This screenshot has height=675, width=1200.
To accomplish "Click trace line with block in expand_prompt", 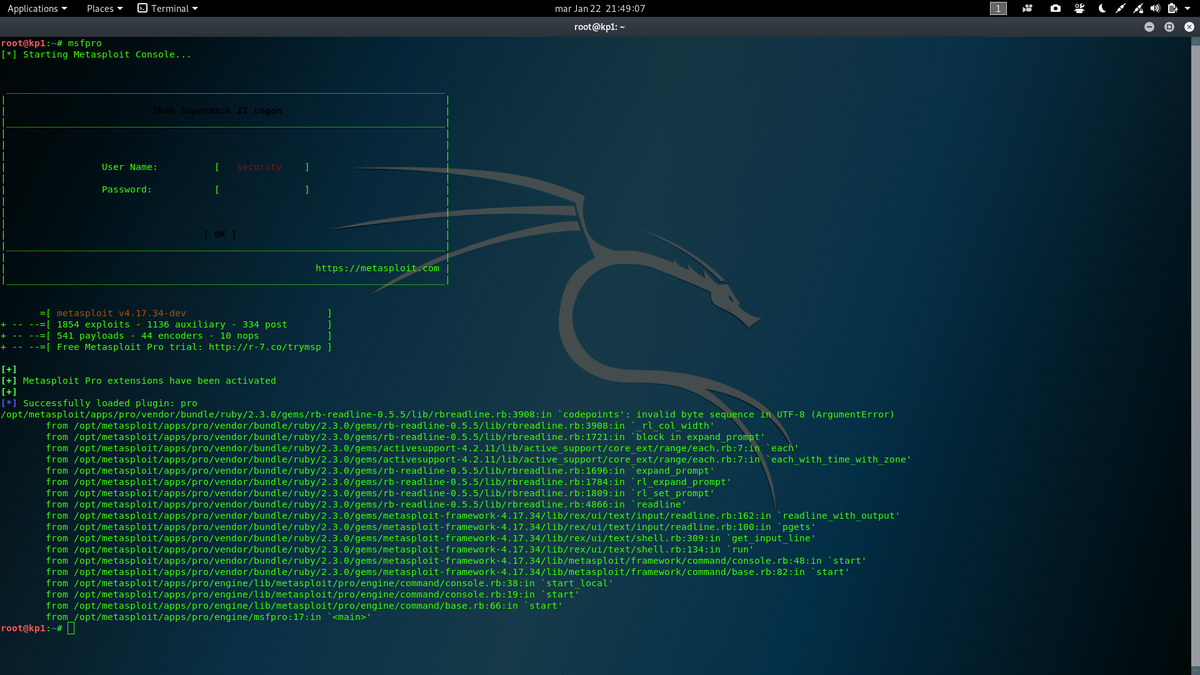I will 405,436.
